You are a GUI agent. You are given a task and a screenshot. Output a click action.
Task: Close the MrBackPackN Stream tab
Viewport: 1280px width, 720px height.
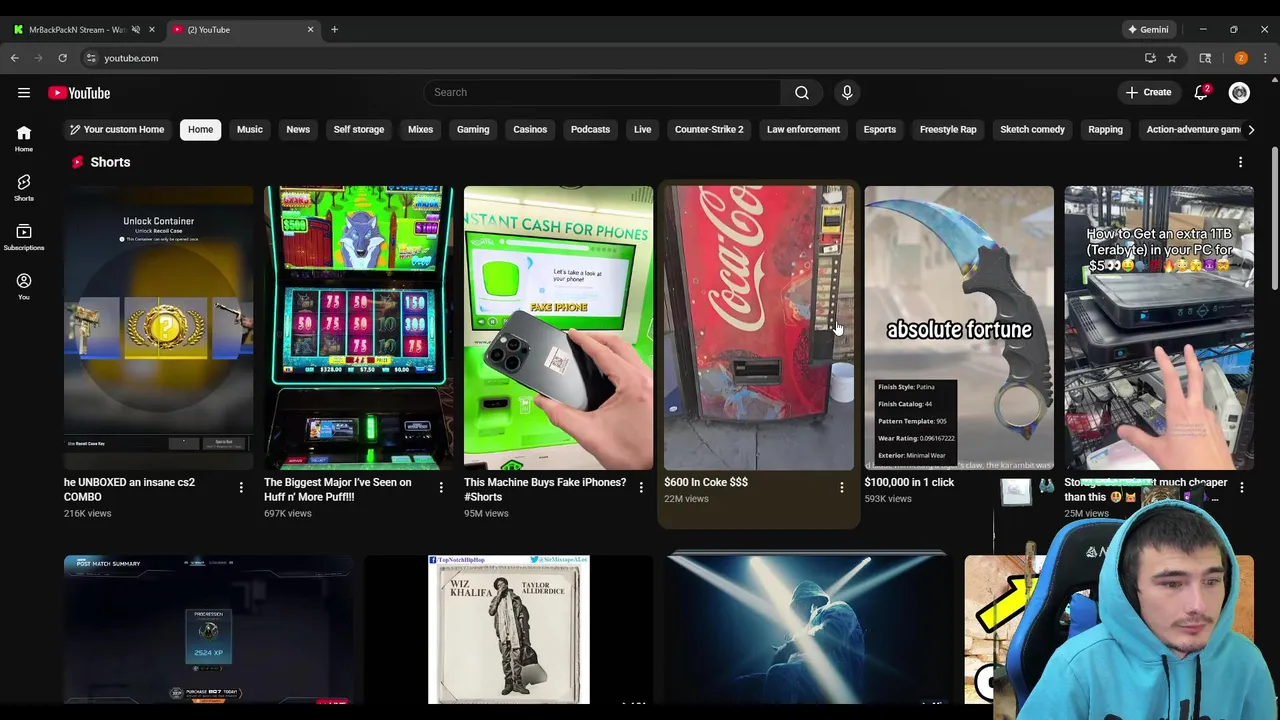[x=152, y=29]
